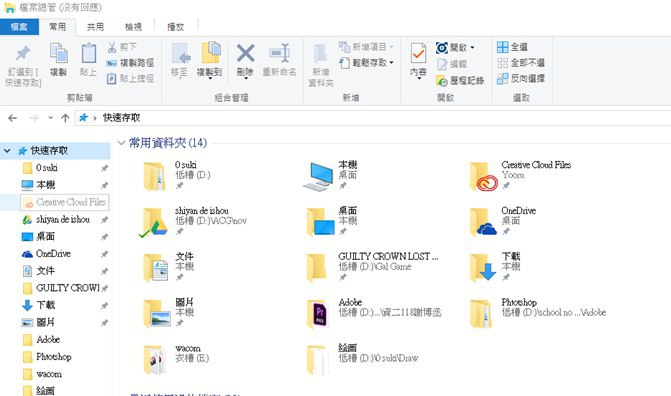
Task: Select the wacom folder tile
Action: click(175, 359)
